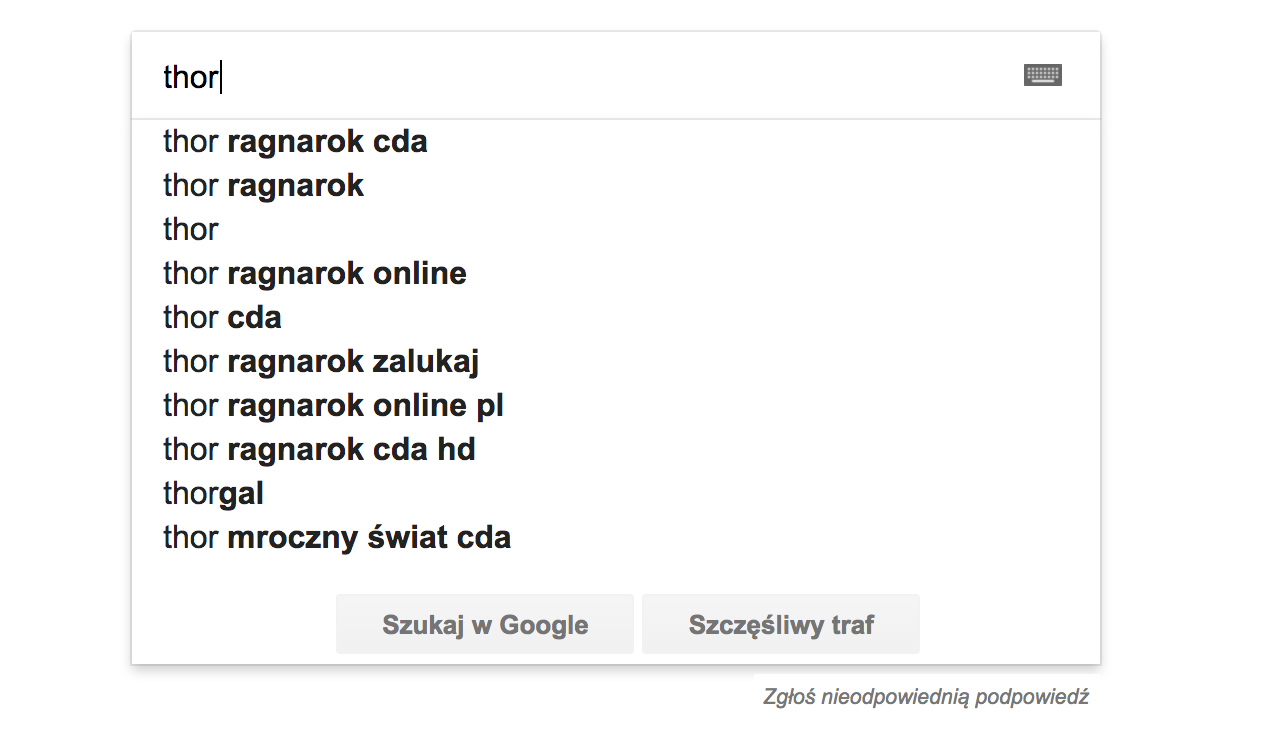
Task: Click the Google Search submit button
Action: click(484, 623)
